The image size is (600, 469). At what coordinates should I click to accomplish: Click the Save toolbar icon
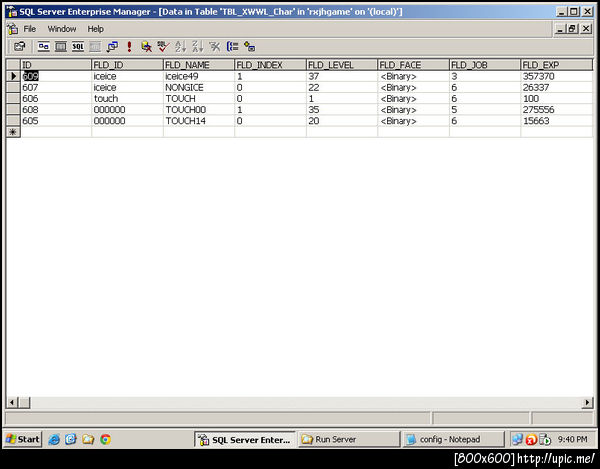pos(19,47)
